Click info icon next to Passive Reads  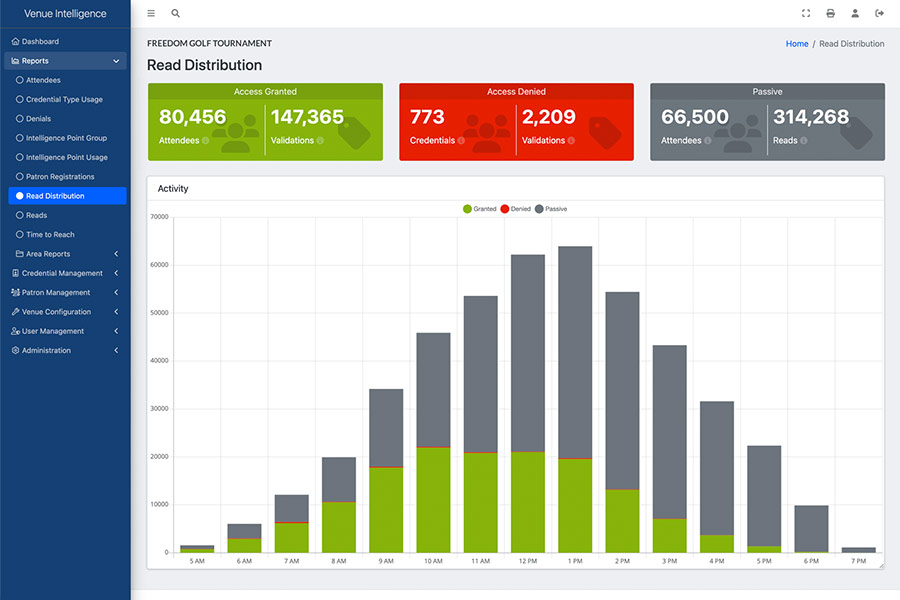[804, 141]
